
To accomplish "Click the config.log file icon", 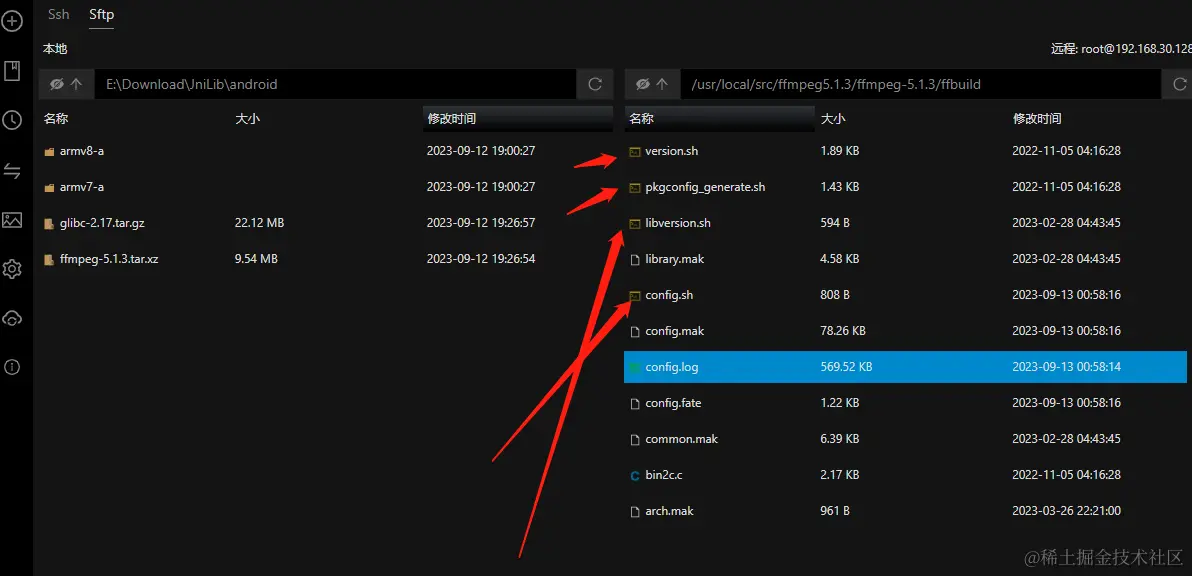I will point(635,367).
